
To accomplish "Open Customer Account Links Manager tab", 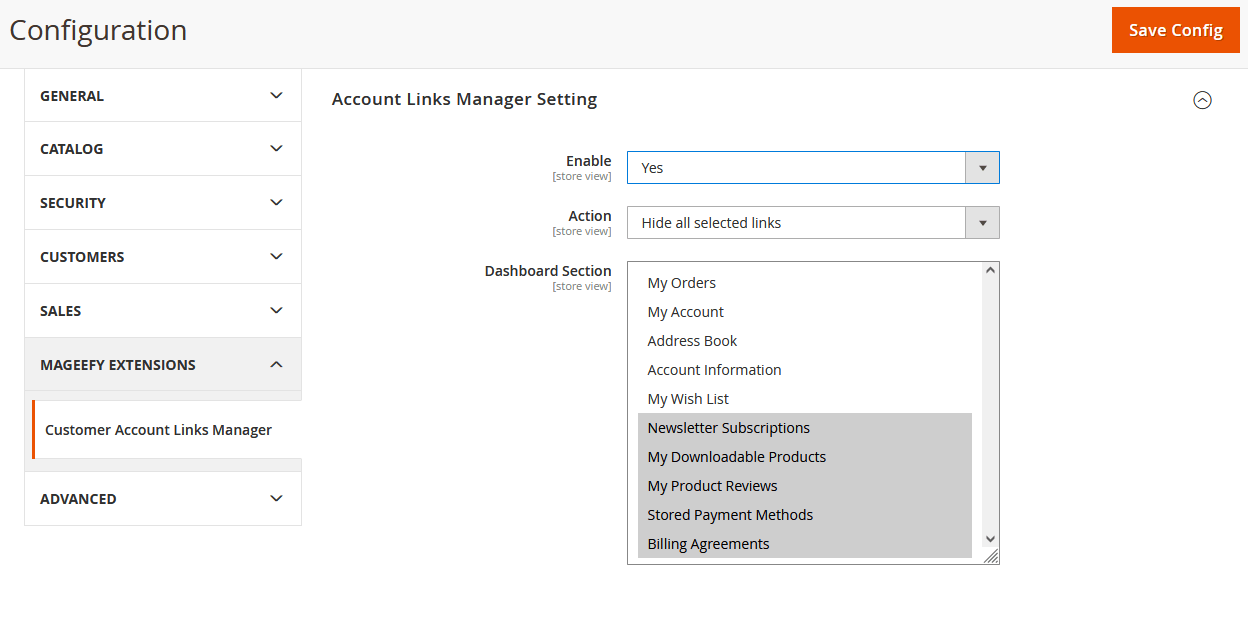I will coord(159,430).
